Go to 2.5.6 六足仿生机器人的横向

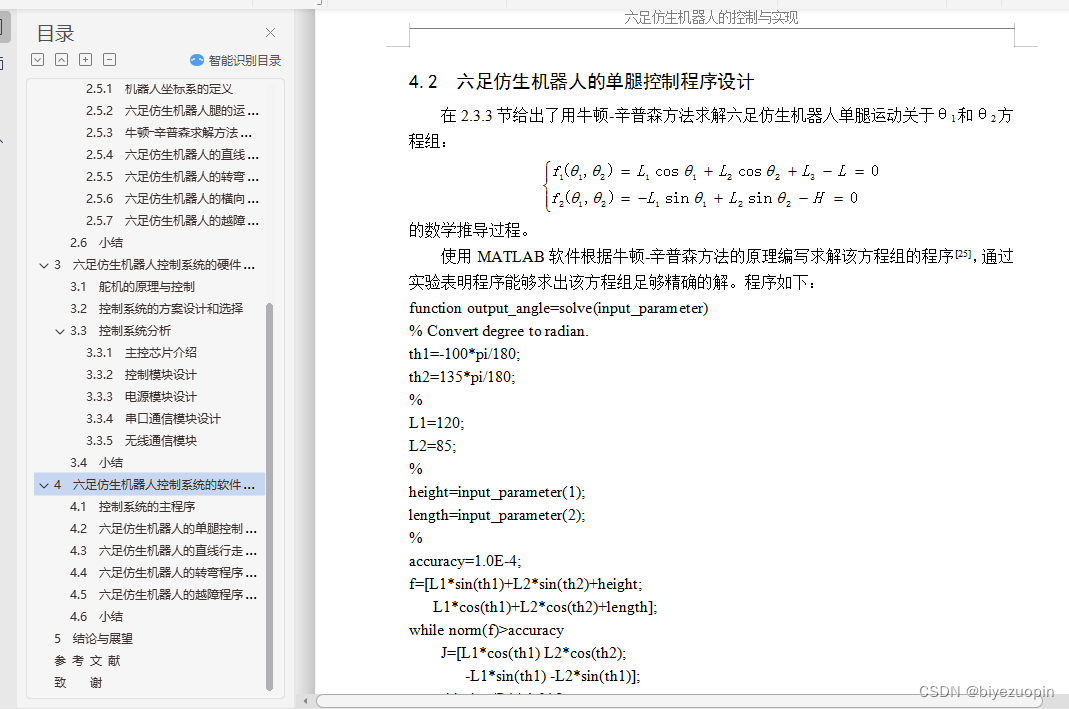pos(172,198)
